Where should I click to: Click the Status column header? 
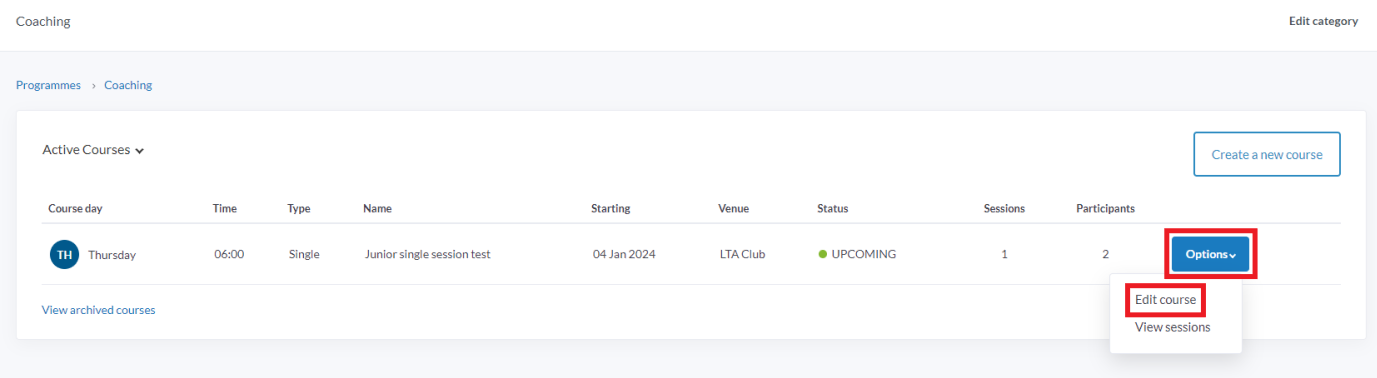(x=832, y=209)
